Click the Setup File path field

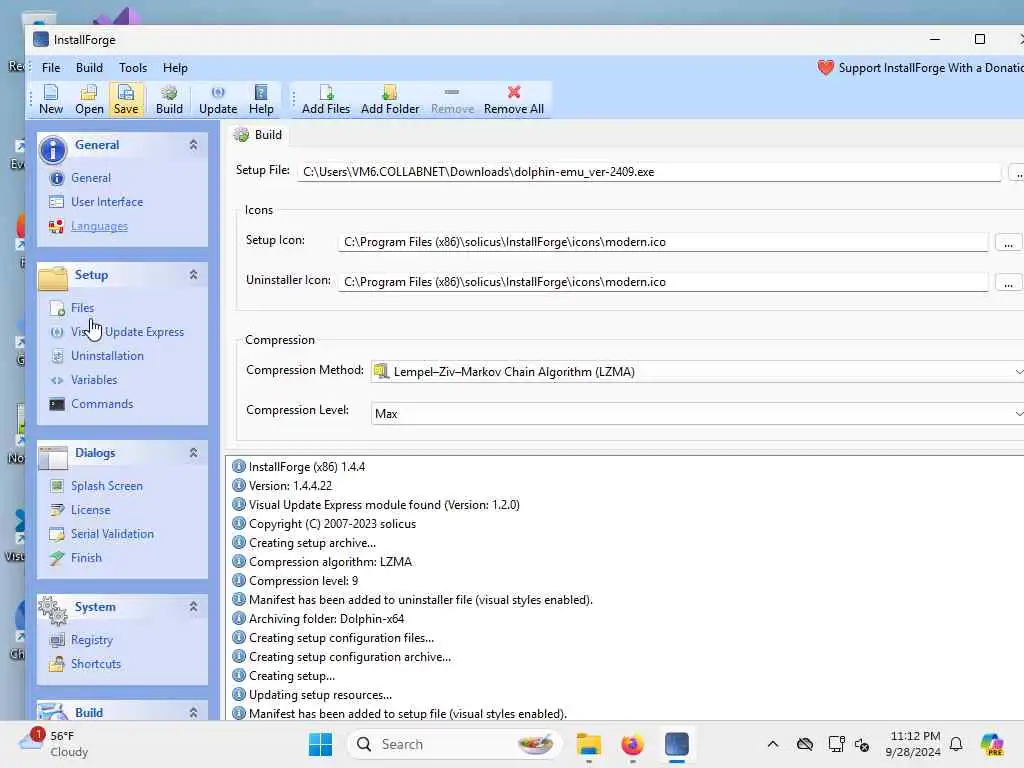pos(649,172)
